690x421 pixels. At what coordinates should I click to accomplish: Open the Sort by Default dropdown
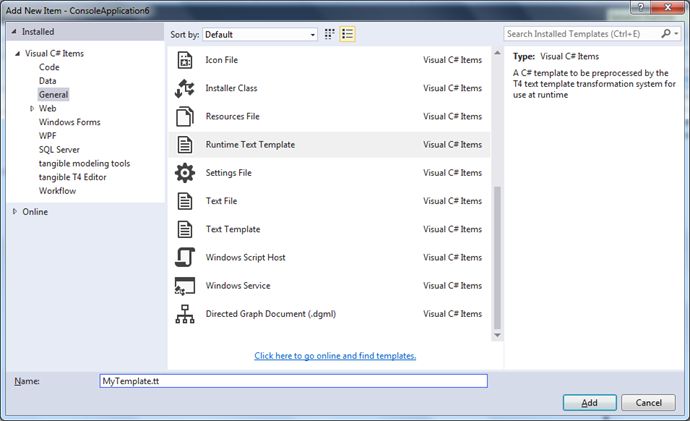point(260,34)
